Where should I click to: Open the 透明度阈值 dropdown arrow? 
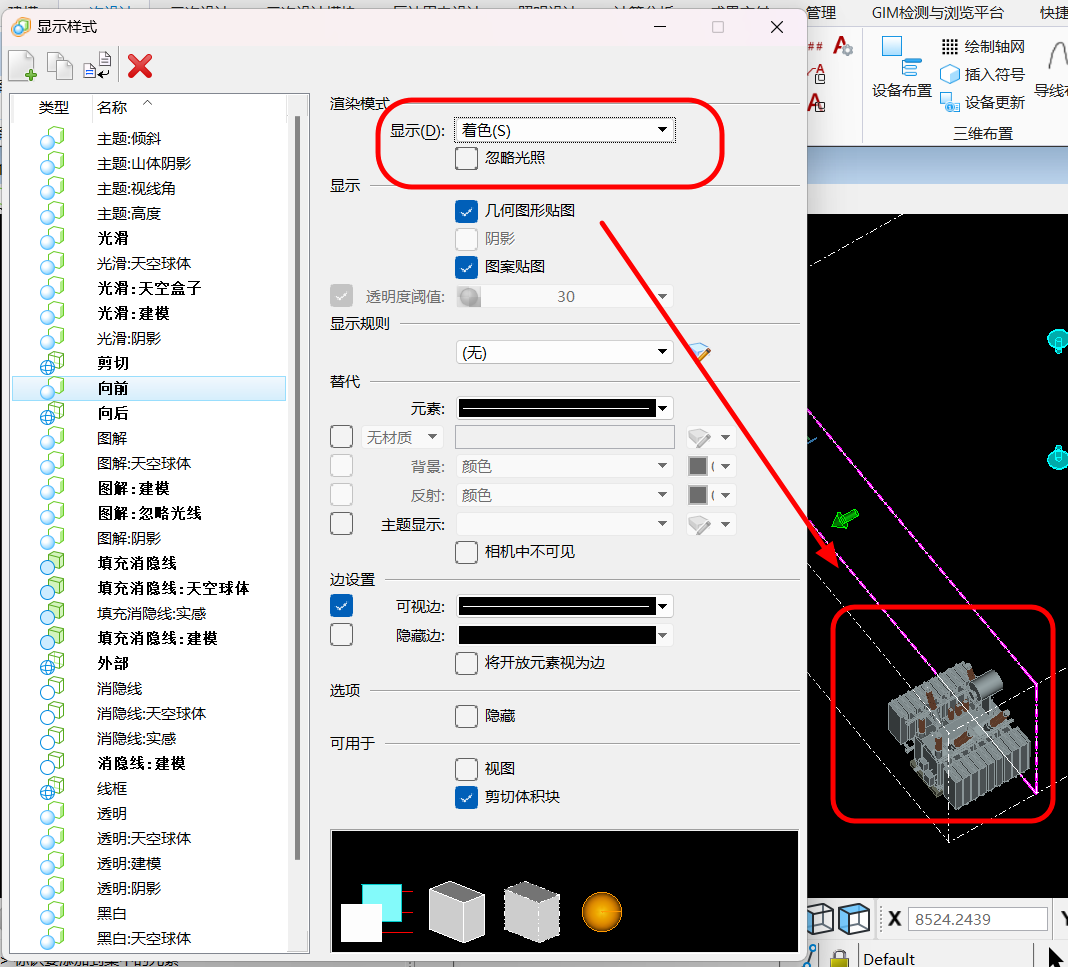[x=662, y=296]
